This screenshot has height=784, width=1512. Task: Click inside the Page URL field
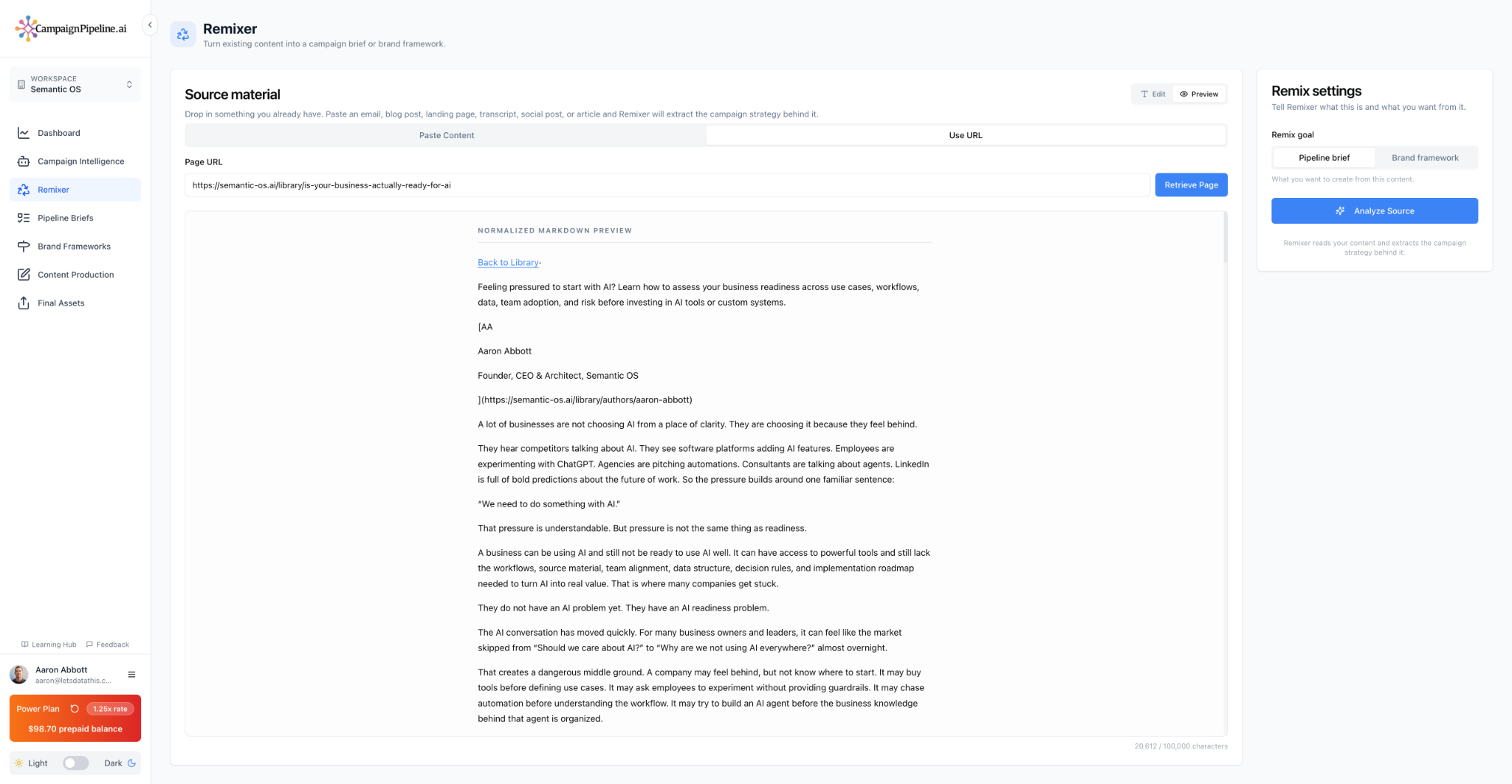pyautogui.click(x=667, y=185)
